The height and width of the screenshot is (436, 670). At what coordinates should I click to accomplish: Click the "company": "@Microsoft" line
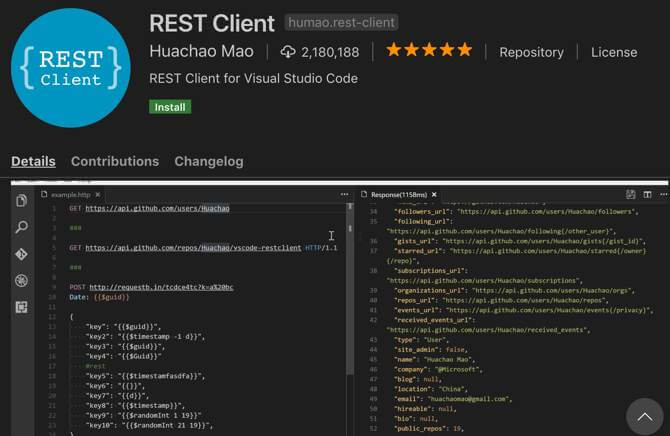click(438, 369)
